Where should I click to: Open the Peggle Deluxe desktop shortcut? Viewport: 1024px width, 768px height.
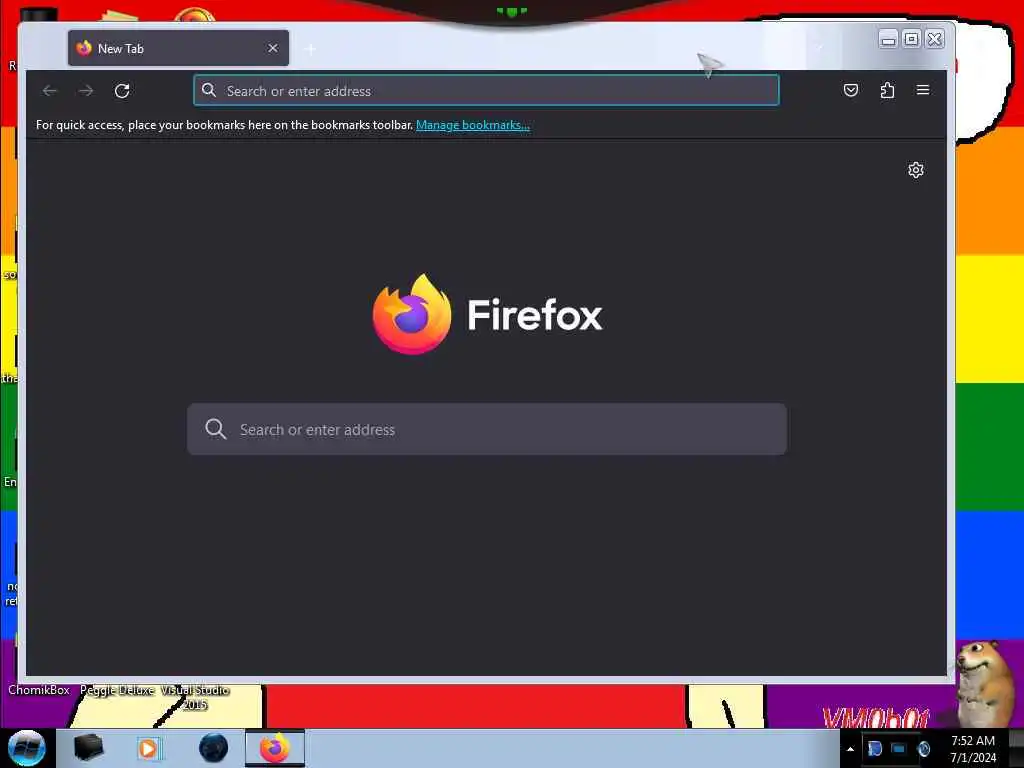click(117, 690)
